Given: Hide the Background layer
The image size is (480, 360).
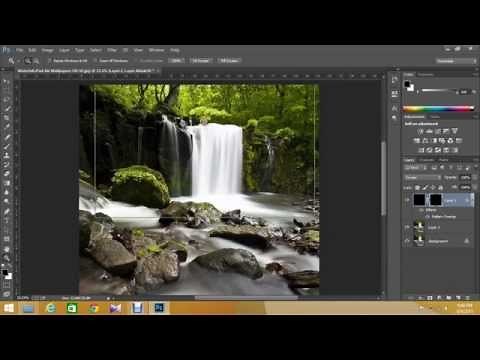Looking at the screenshot, I should pyautogui.click(x=407, y=241).
